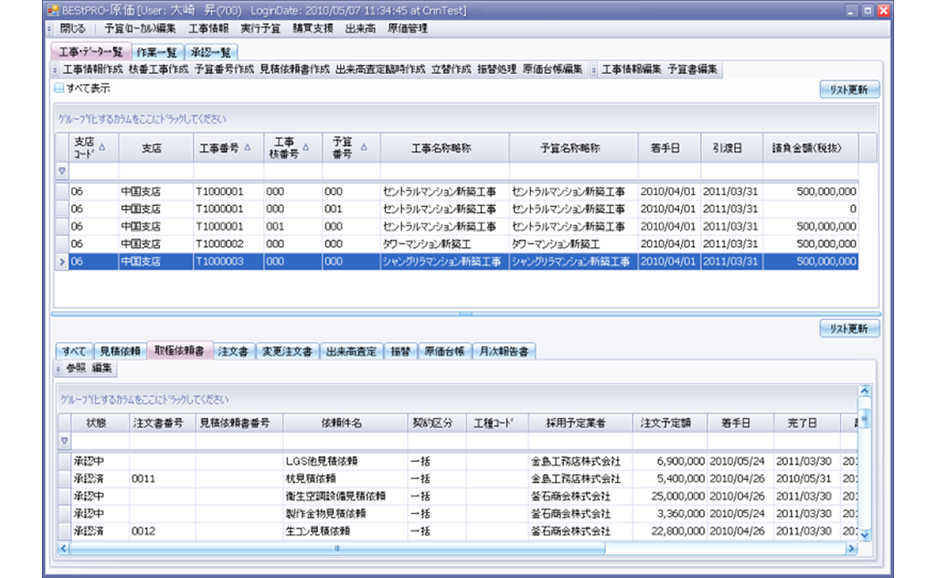Click the filter row icon in the 状態 grid
Image resolution: width=936 pixels, height=578 pixels.
[65, 440]
